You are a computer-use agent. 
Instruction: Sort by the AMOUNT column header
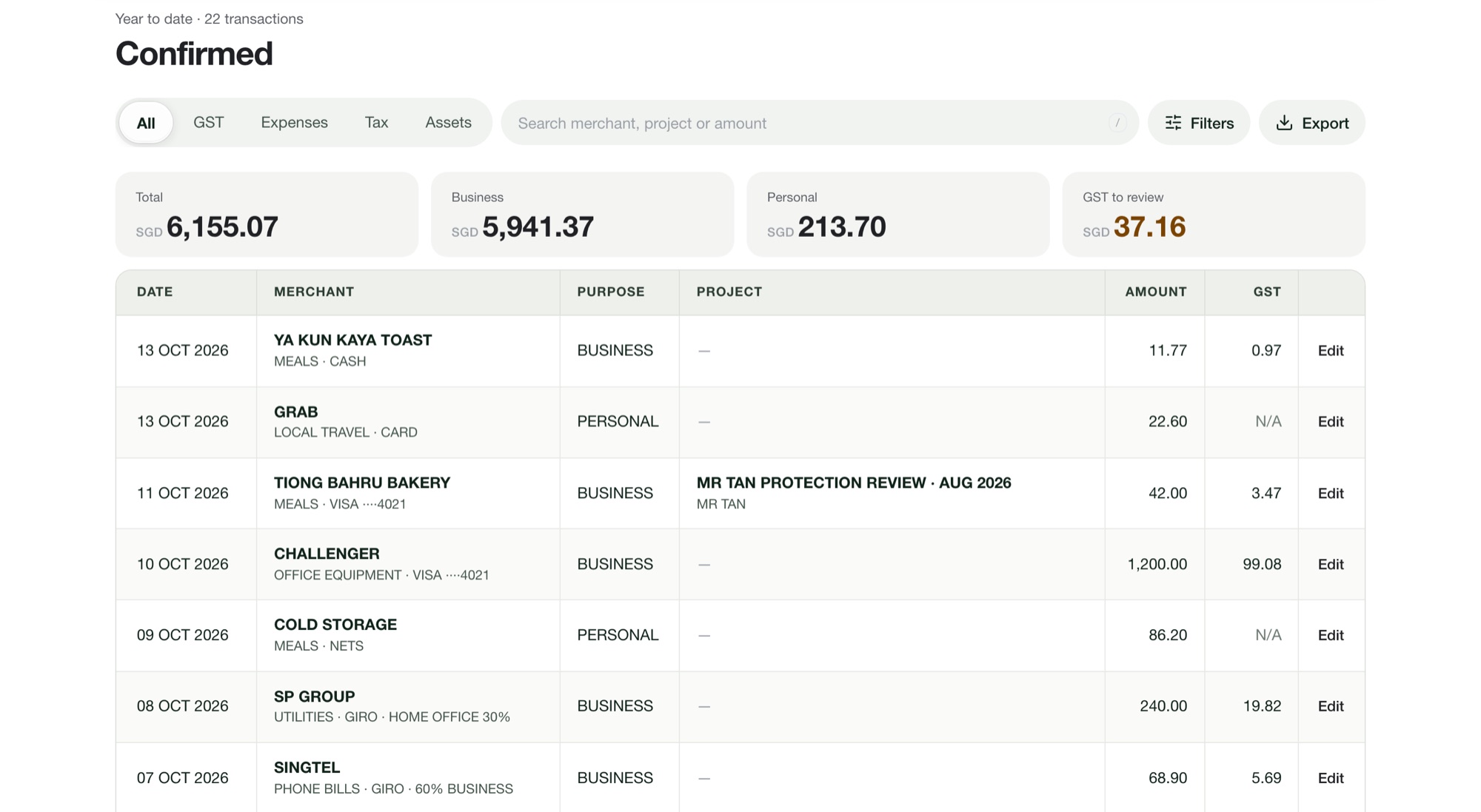click(1156, 292)
